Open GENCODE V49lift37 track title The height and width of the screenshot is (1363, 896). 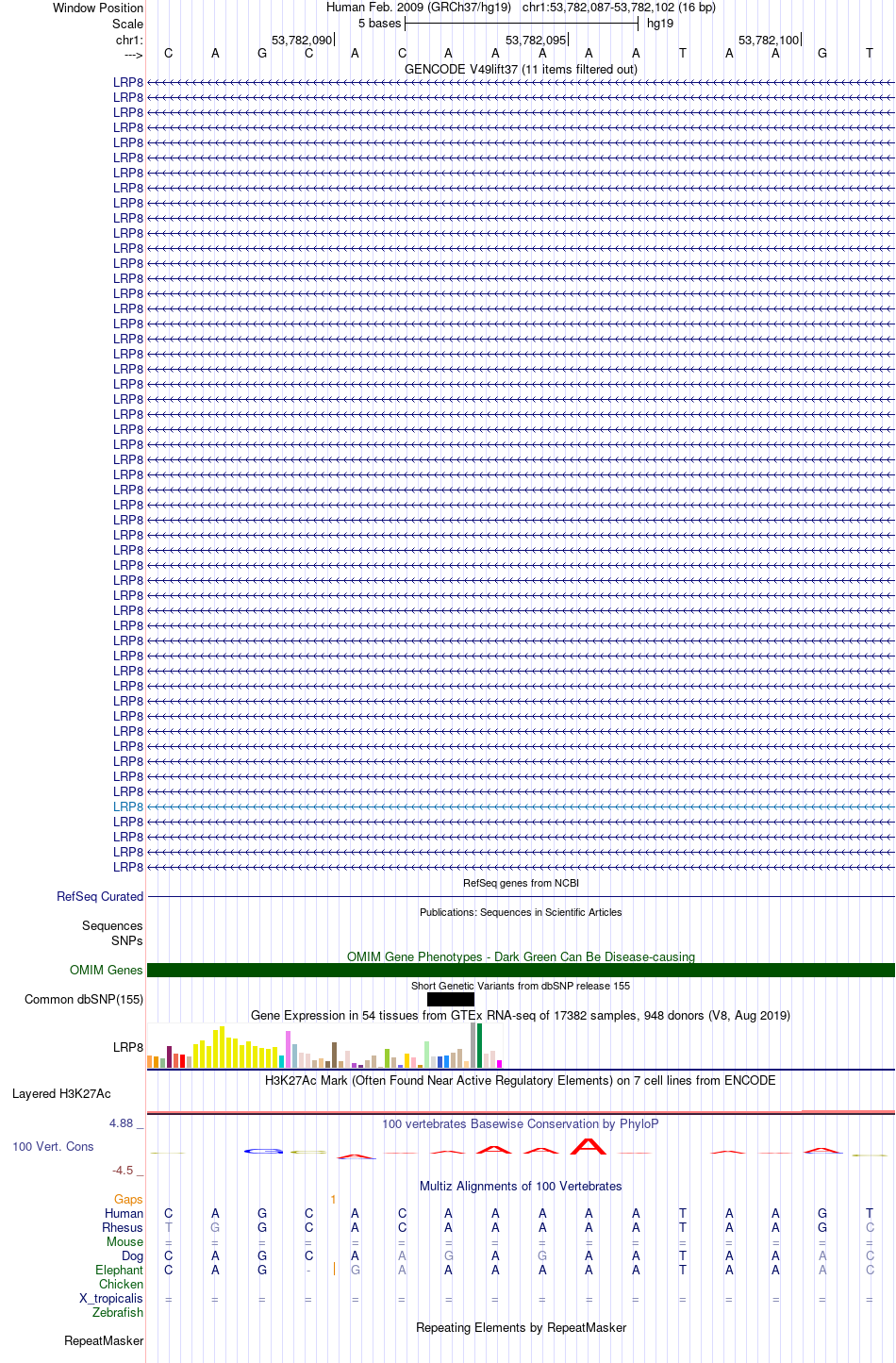(x=521, y=69)
